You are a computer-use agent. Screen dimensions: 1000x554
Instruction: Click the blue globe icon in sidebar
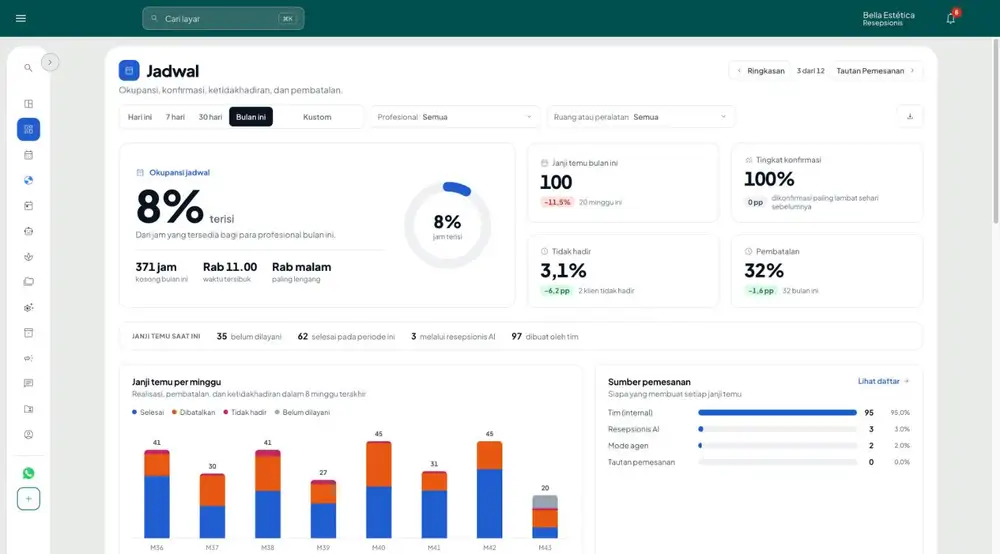28,180
